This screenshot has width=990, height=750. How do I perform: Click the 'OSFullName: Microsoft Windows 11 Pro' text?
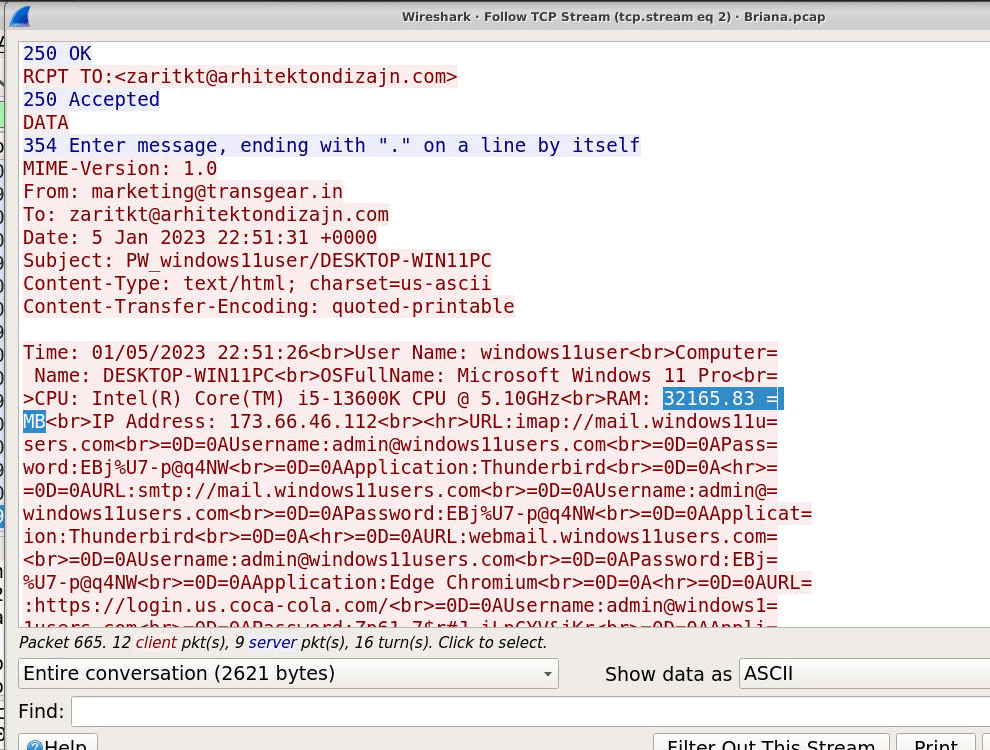click(x=526, y=376)
